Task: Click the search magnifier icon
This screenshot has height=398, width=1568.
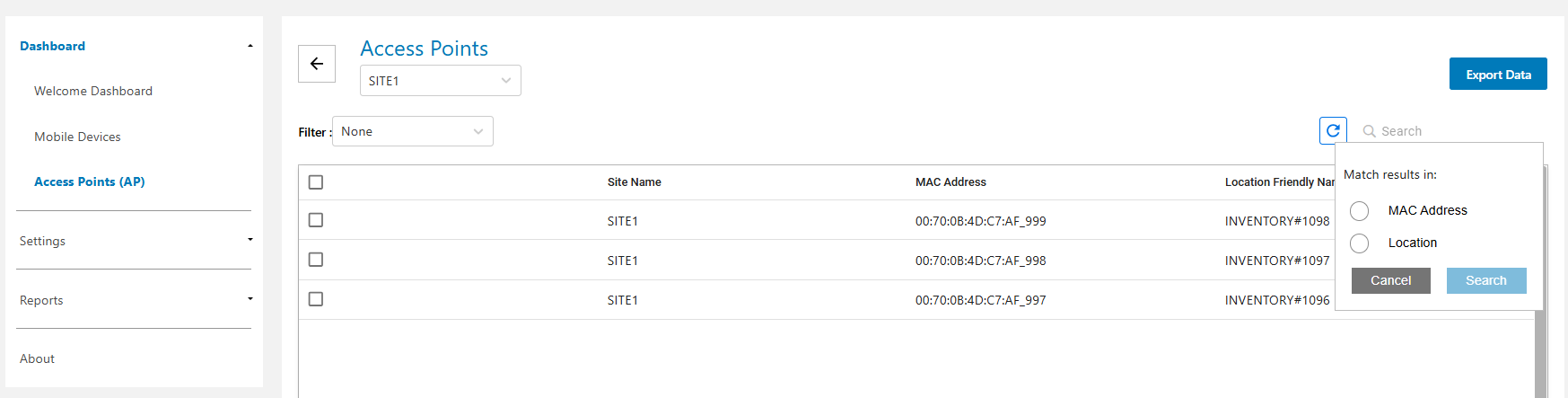Action: pos(1369,131)
